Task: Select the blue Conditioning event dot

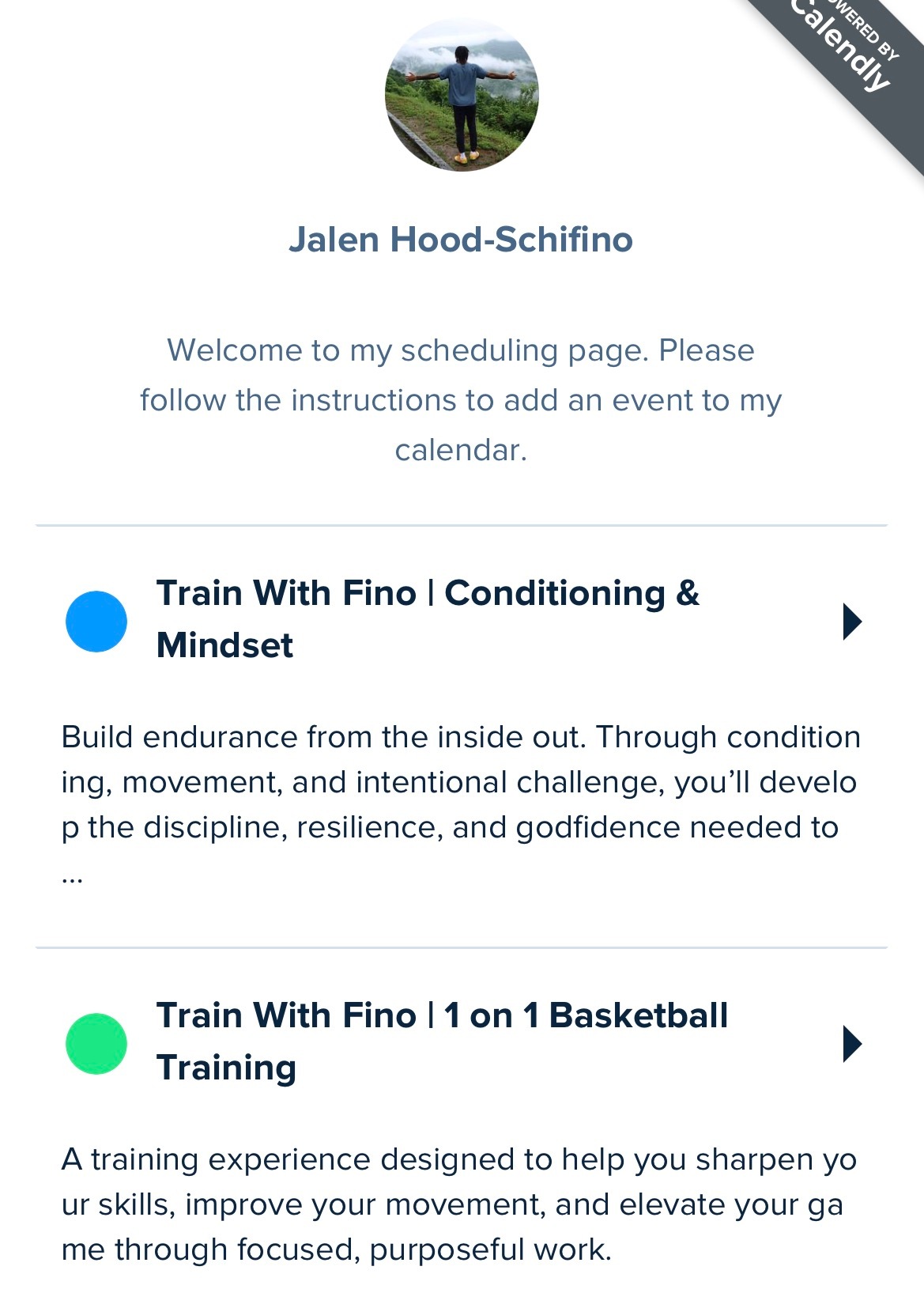Action: click(96, 622)
